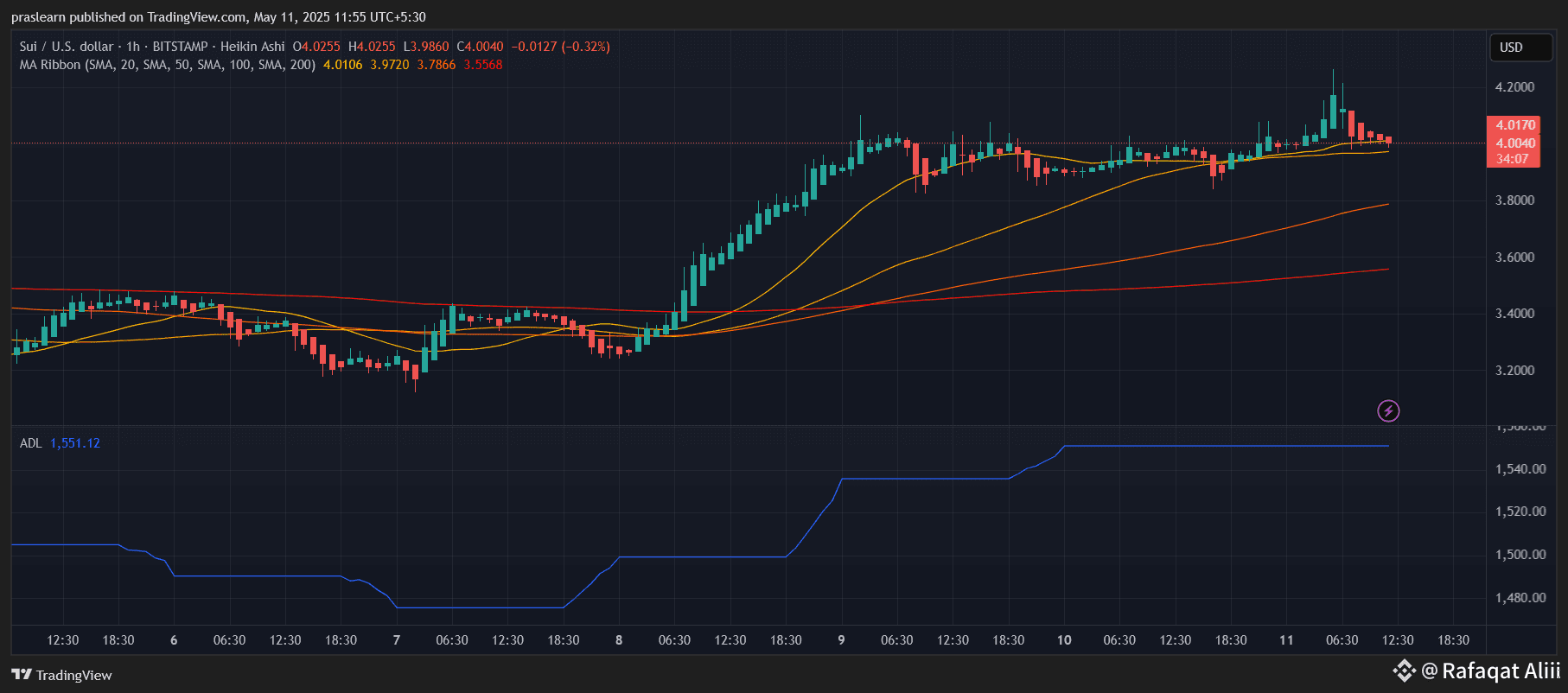Image resolution: width=1568 pixels, height=693 pixels.
Task: Click the diamond logo beside Rafaqat Aliii
Action: 1404,671
